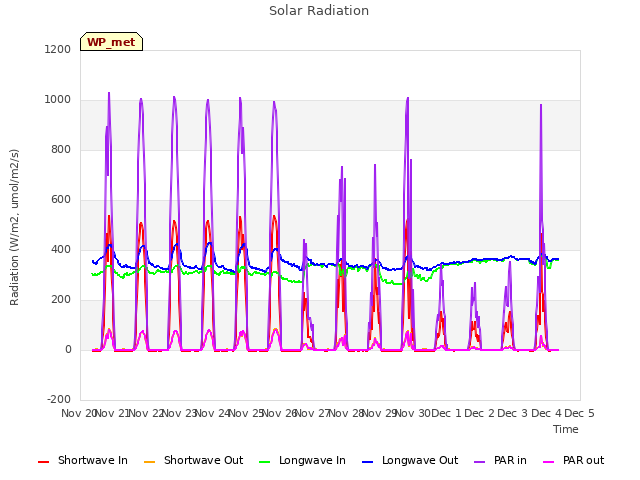
Task: Toggle the Longwave In legend entry
Action: [302, 460]
